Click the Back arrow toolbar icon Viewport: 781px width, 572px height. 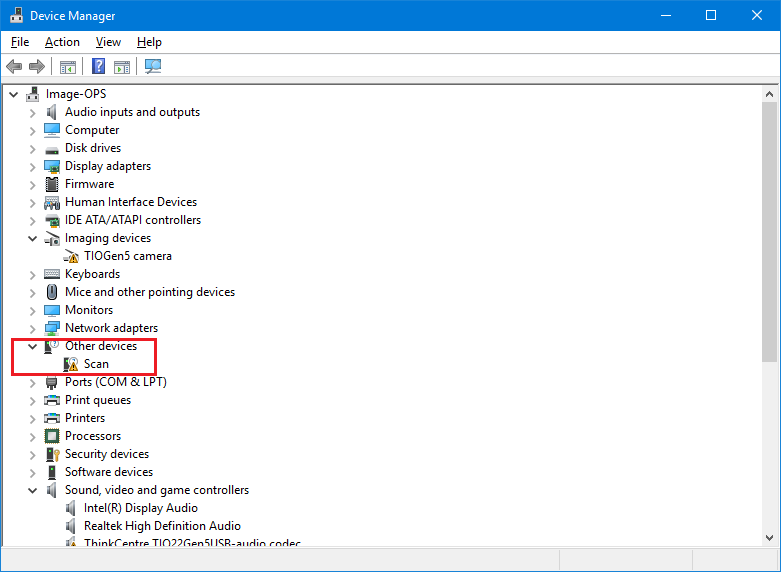click(14, 66)
